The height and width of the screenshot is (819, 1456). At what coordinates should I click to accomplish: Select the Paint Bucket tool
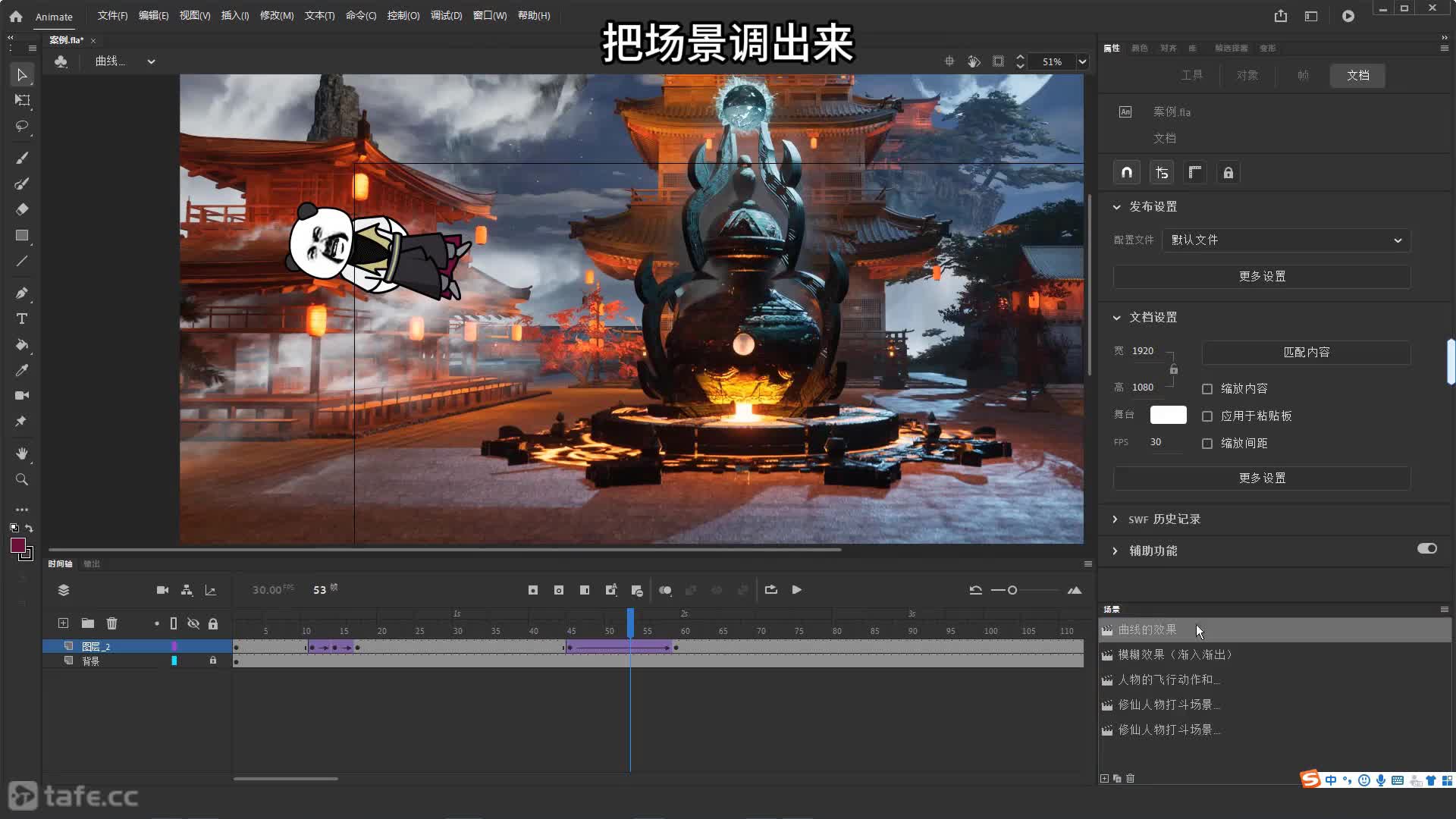21,344
